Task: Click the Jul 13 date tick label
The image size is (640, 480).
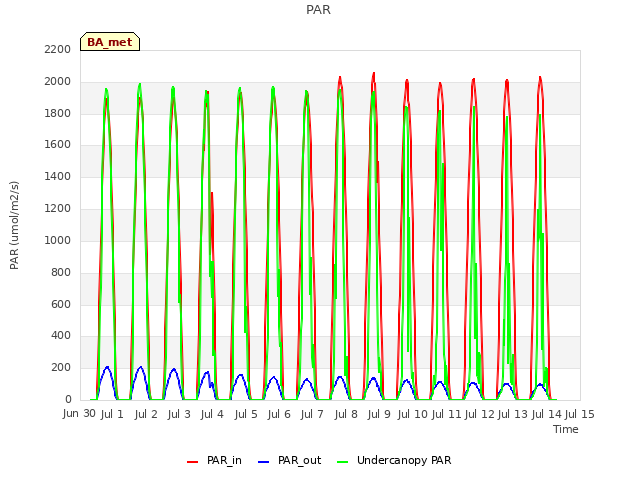Action: point(513,414)
